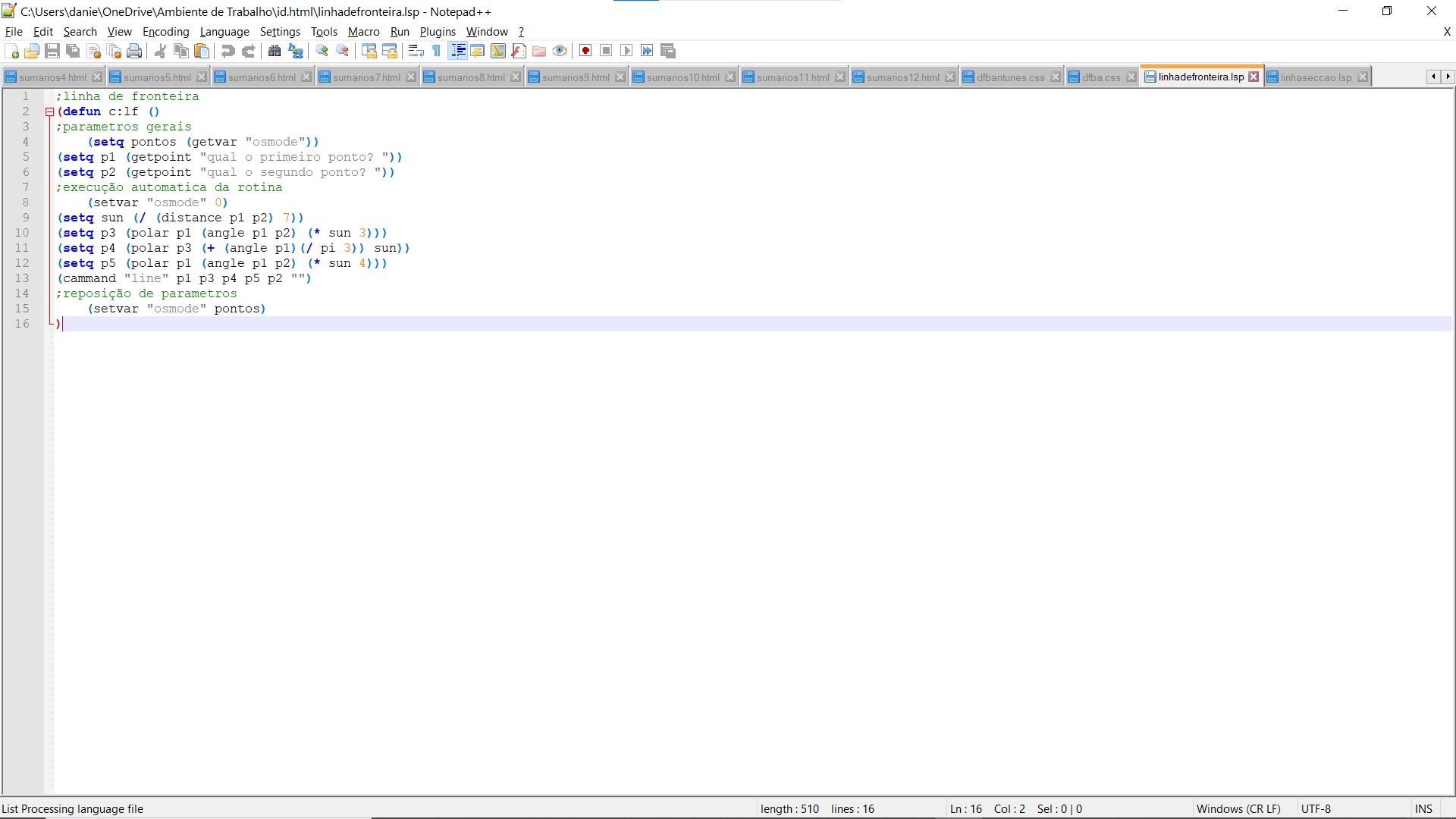Click the Undo arrow icon
This screenshot has width=1456, height=819.
[x=227, y=51]
